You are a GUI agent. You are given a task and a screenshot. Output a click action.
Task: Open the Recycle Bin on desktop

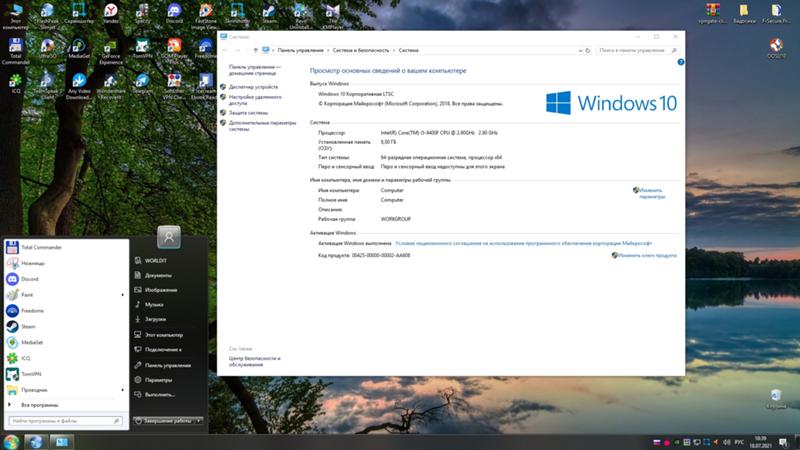[x=776, y=399]
